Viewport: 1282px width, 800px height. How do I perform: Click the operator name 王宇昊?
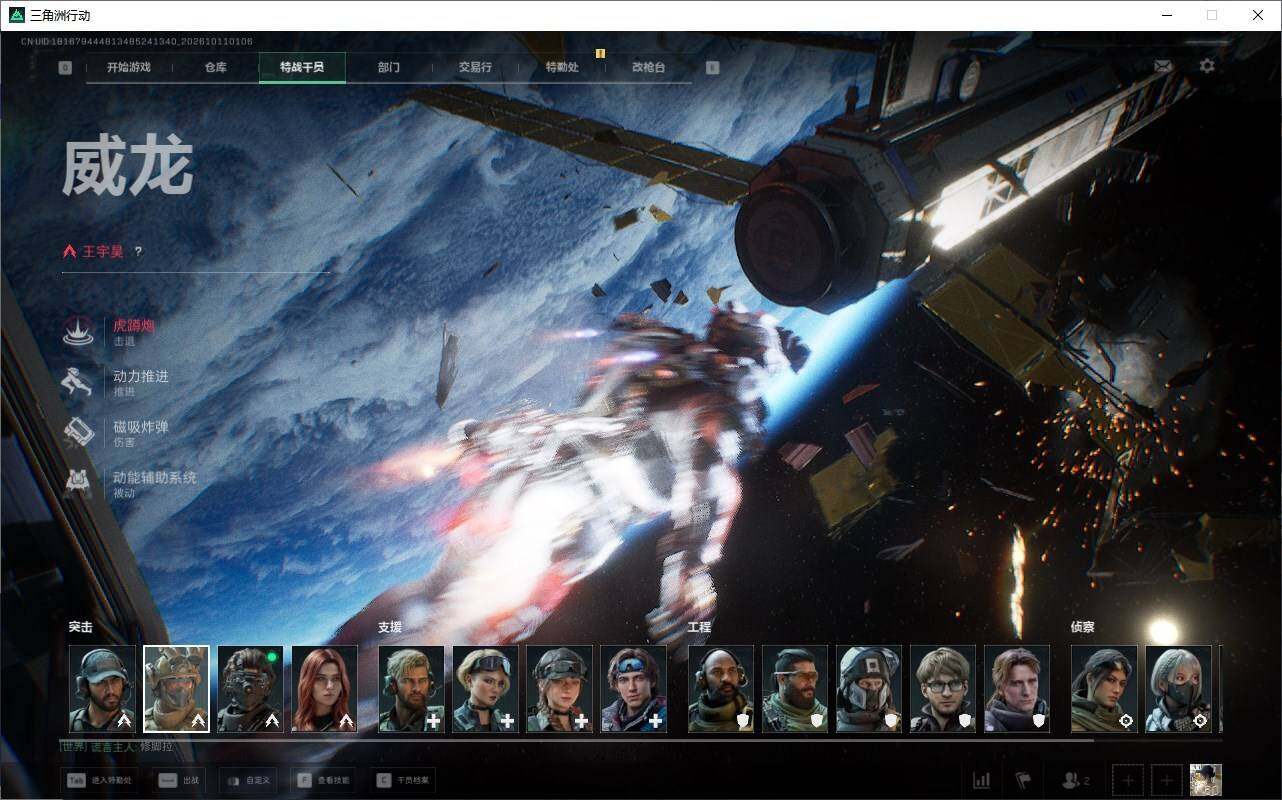click(103, 252)
